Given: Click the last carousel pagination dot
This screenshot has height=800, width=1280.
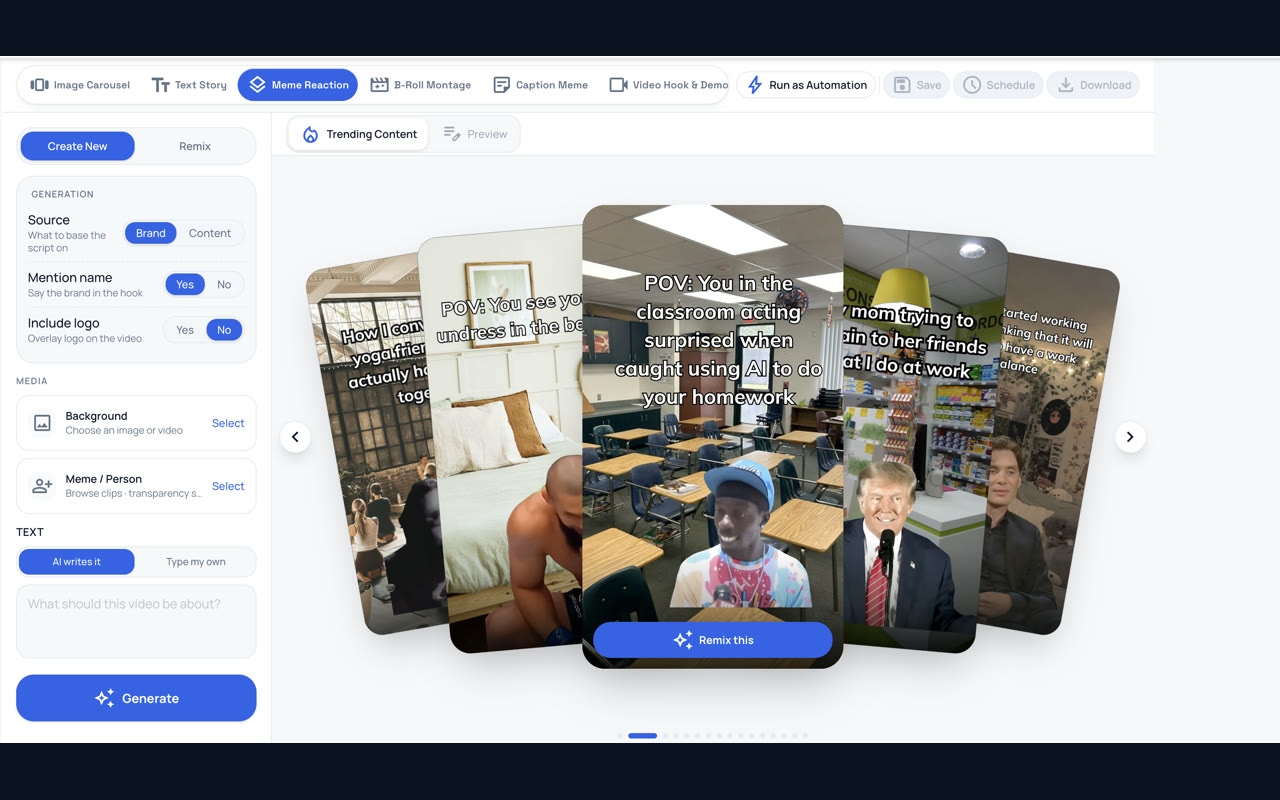Looking at the screenshot, I should (805, 736).
